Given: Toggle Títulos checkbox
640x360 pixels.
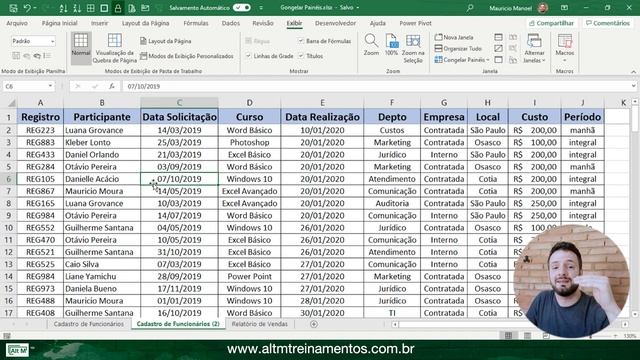Looking at the screenshot, I should tap(301, 56).
